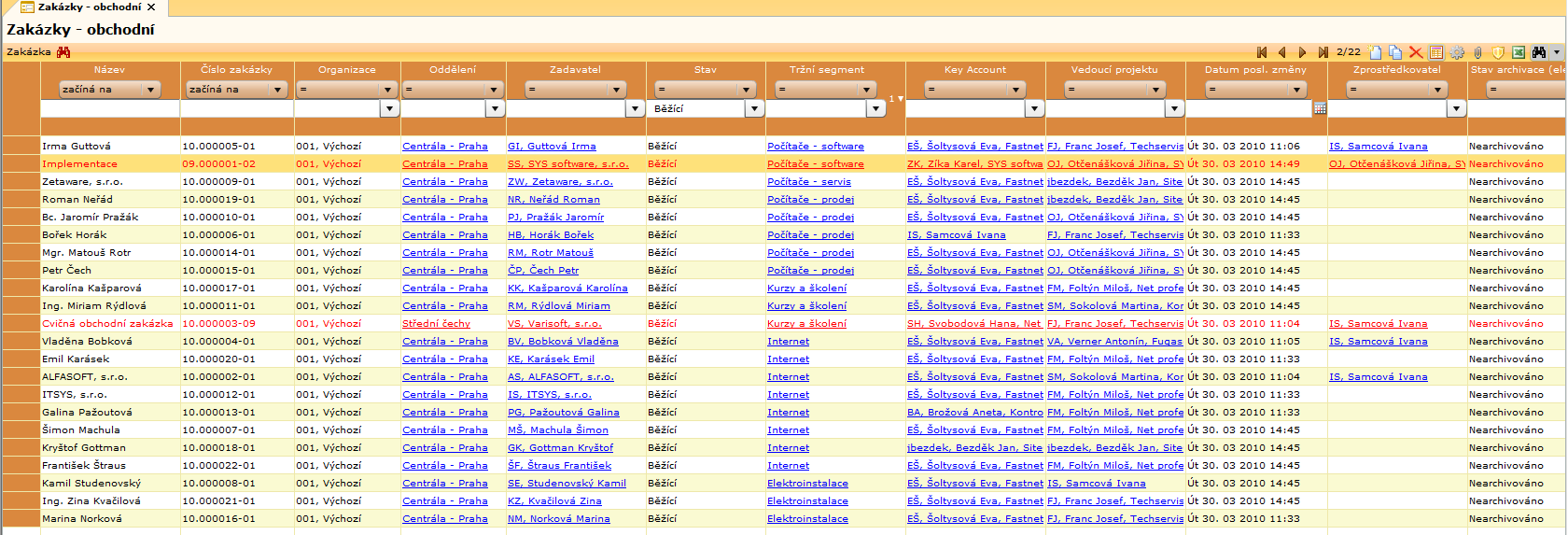Open attachments via the paperclip icon

click(1477, 52)
